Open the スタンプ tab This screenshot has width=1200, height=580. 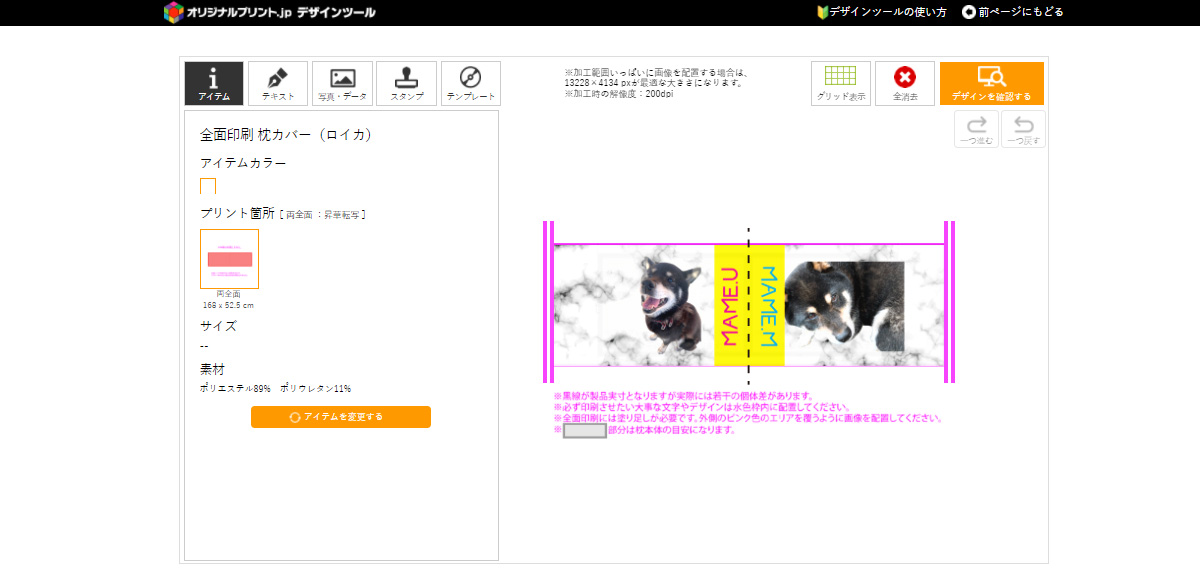pyautogui.click(x=406, y=83)
